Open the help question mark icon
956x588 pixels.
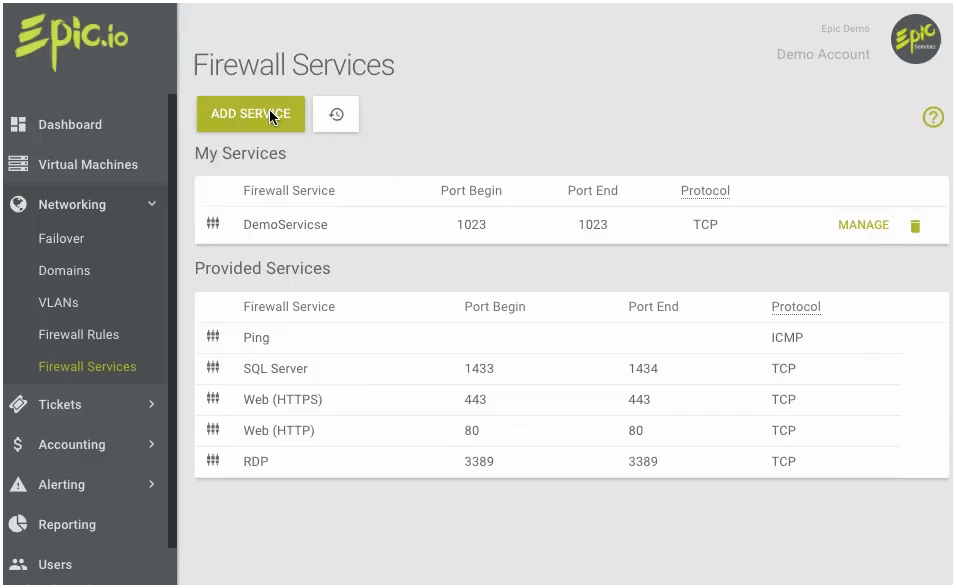click(933, 117)
